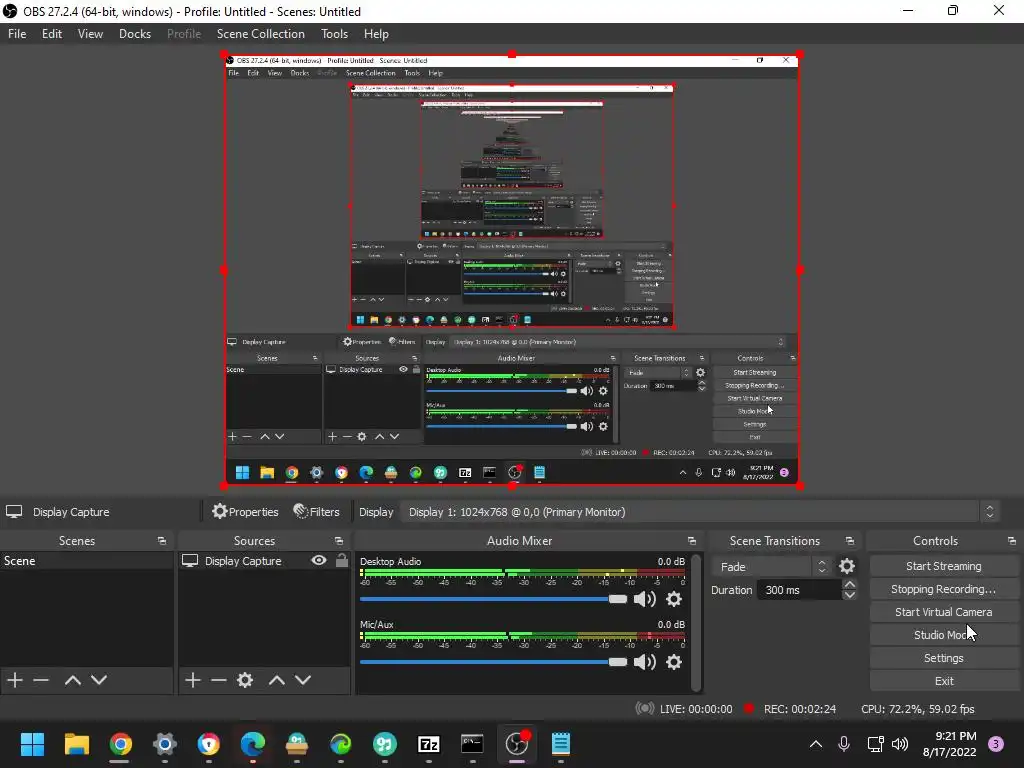Move source up arrow in Sources panel
1024x768 pixels.
pyautogui.click(x=276, y=680)
